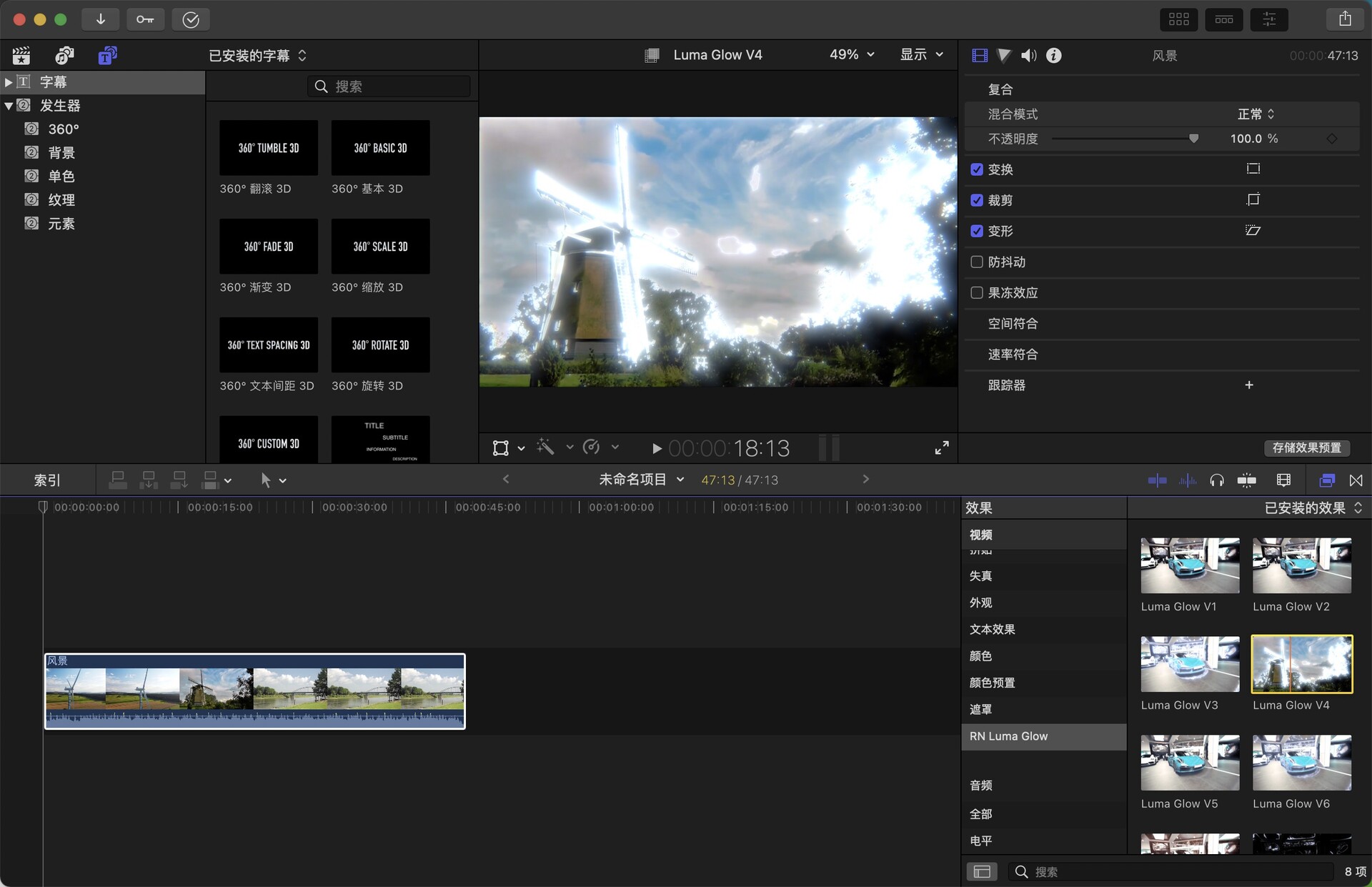Open the 混合模式 正常 dropdown
Screen dimensions: 1372x887
pos(1256,114)
